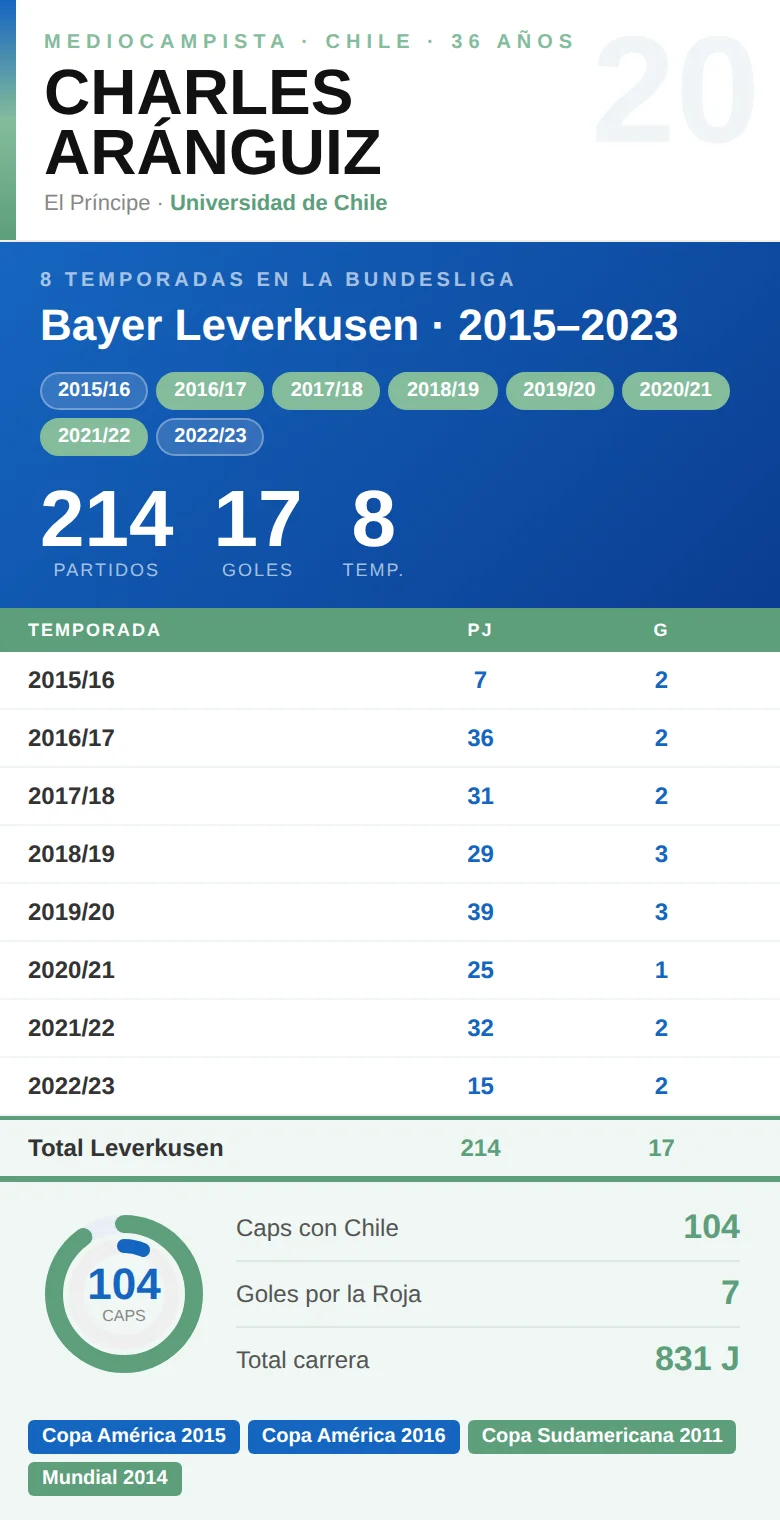Click the CHARLES ARÁNGUIZ player name
The height and width of the screenshot is (1520, 780).
click(x=213, y=122)
